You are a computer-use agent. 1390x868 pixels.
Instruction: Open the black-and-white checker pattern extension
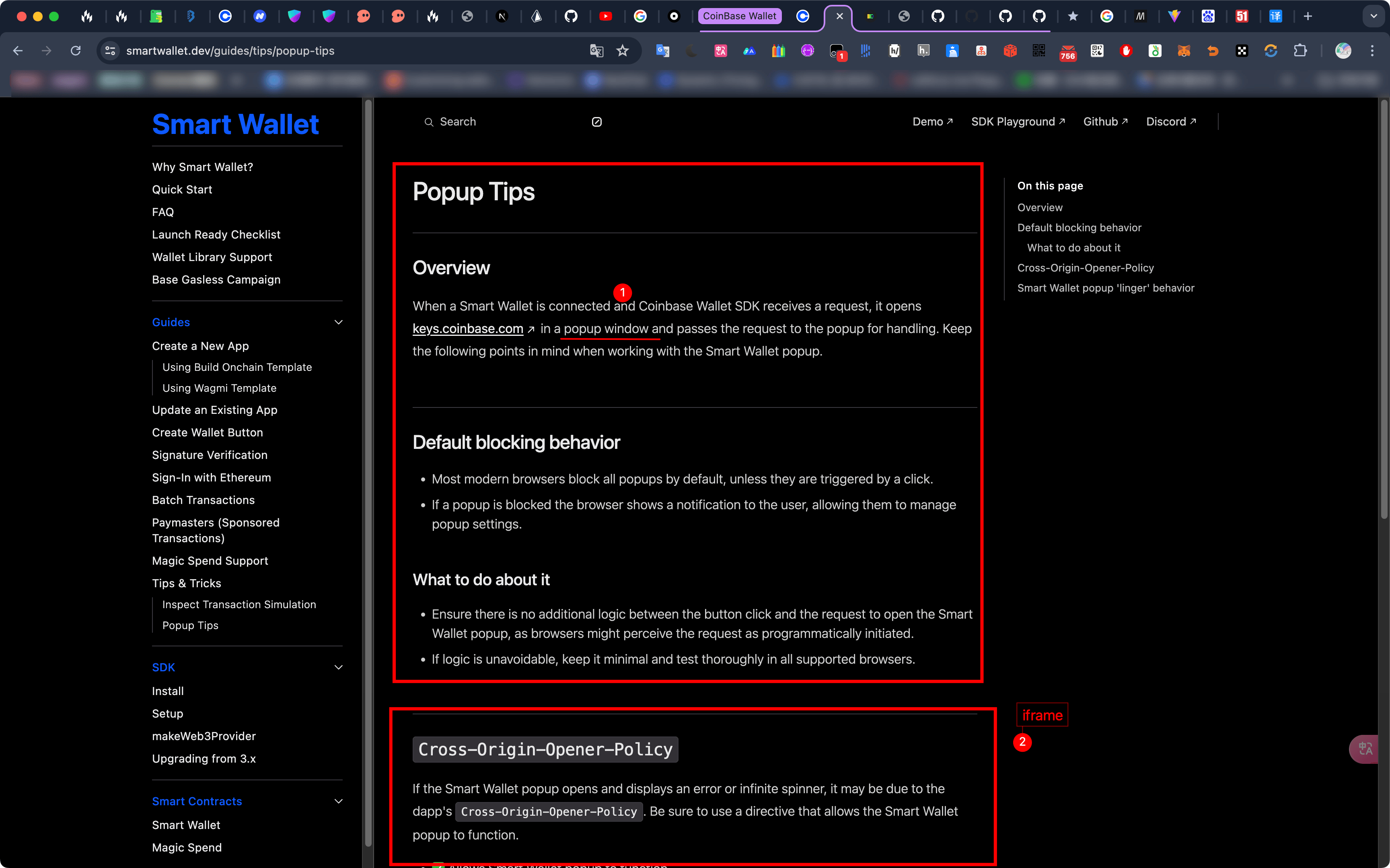[x=1242, y=51]
